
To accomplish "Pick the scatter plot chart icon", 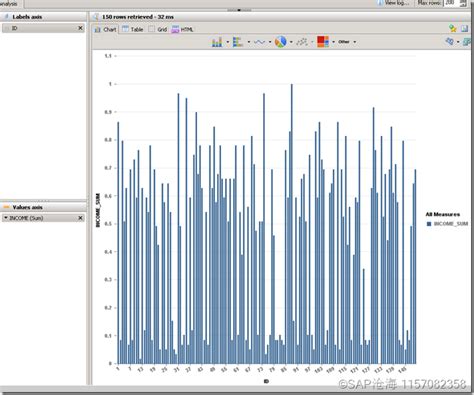I will click(x=302, y=42).
